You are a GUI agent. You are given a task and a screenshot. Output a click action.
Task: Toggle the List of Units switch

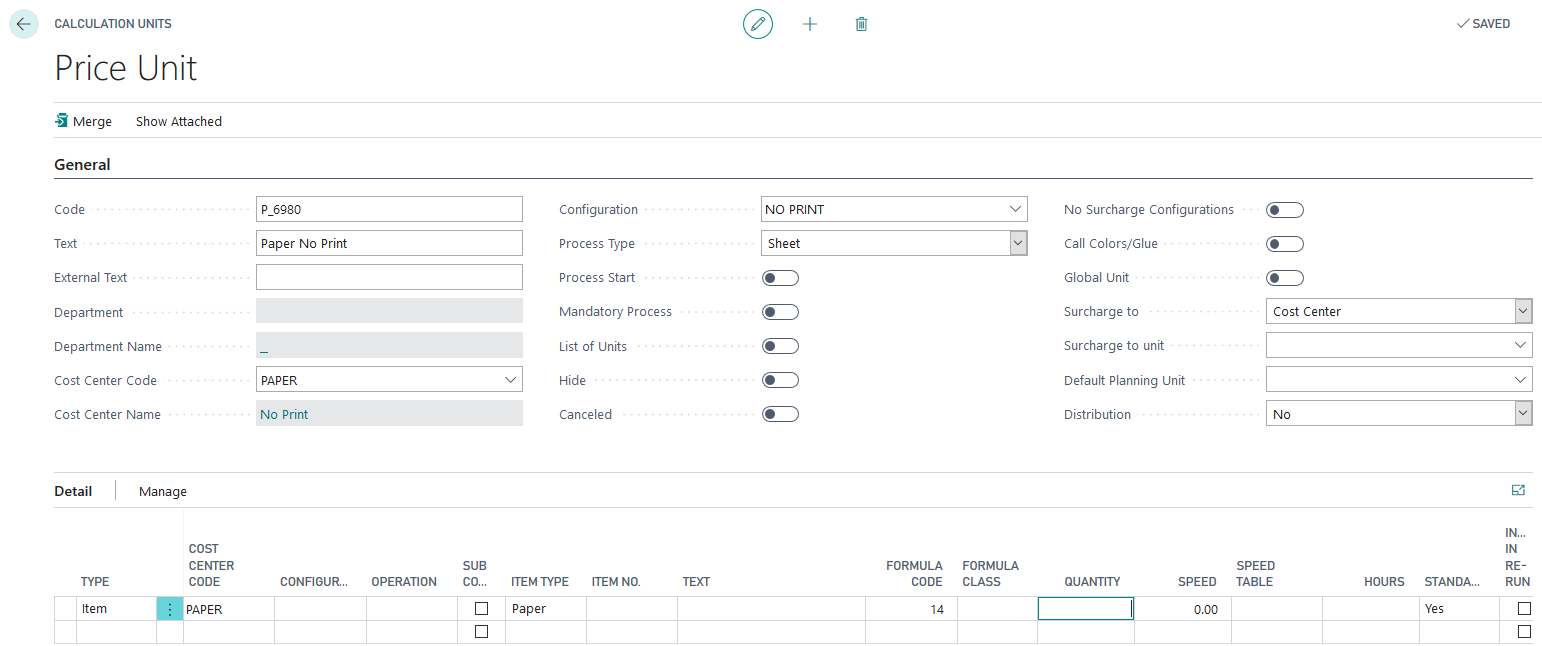[780, 346]
